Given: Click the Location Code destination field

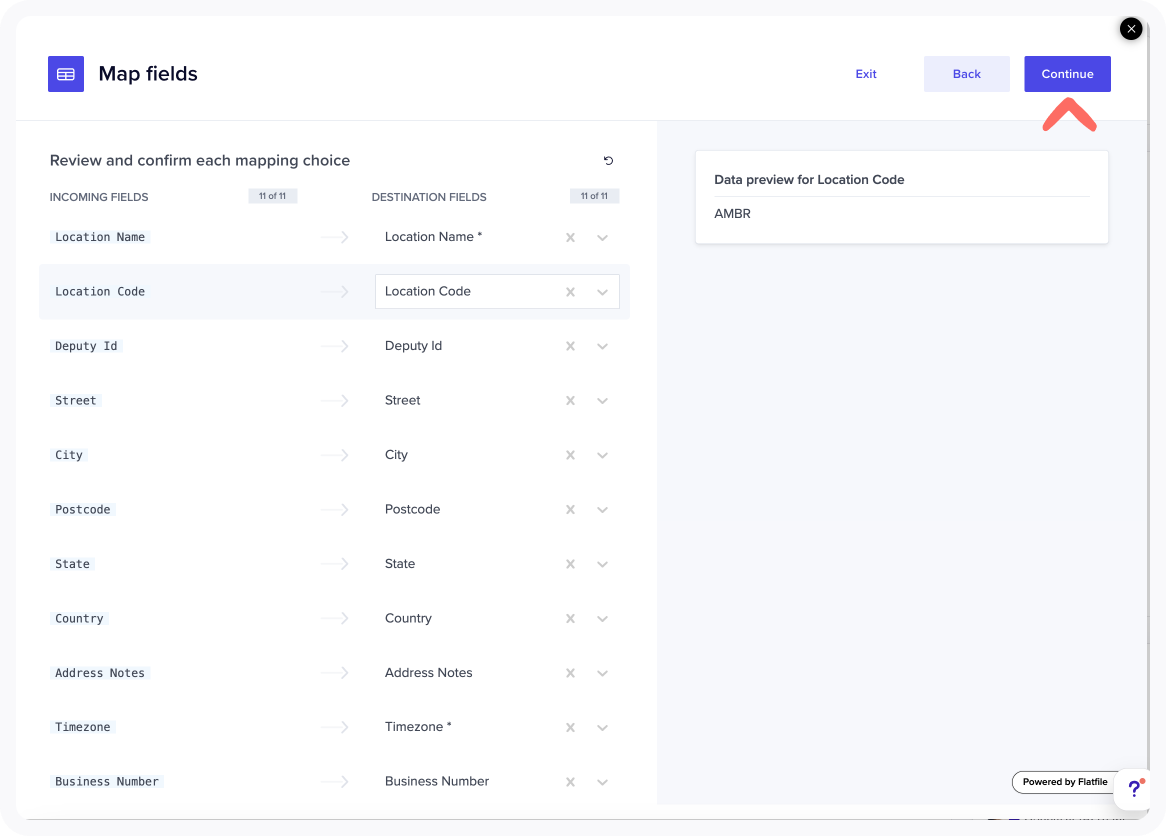Looking at the screenshot, I should (x=460, y=292).
